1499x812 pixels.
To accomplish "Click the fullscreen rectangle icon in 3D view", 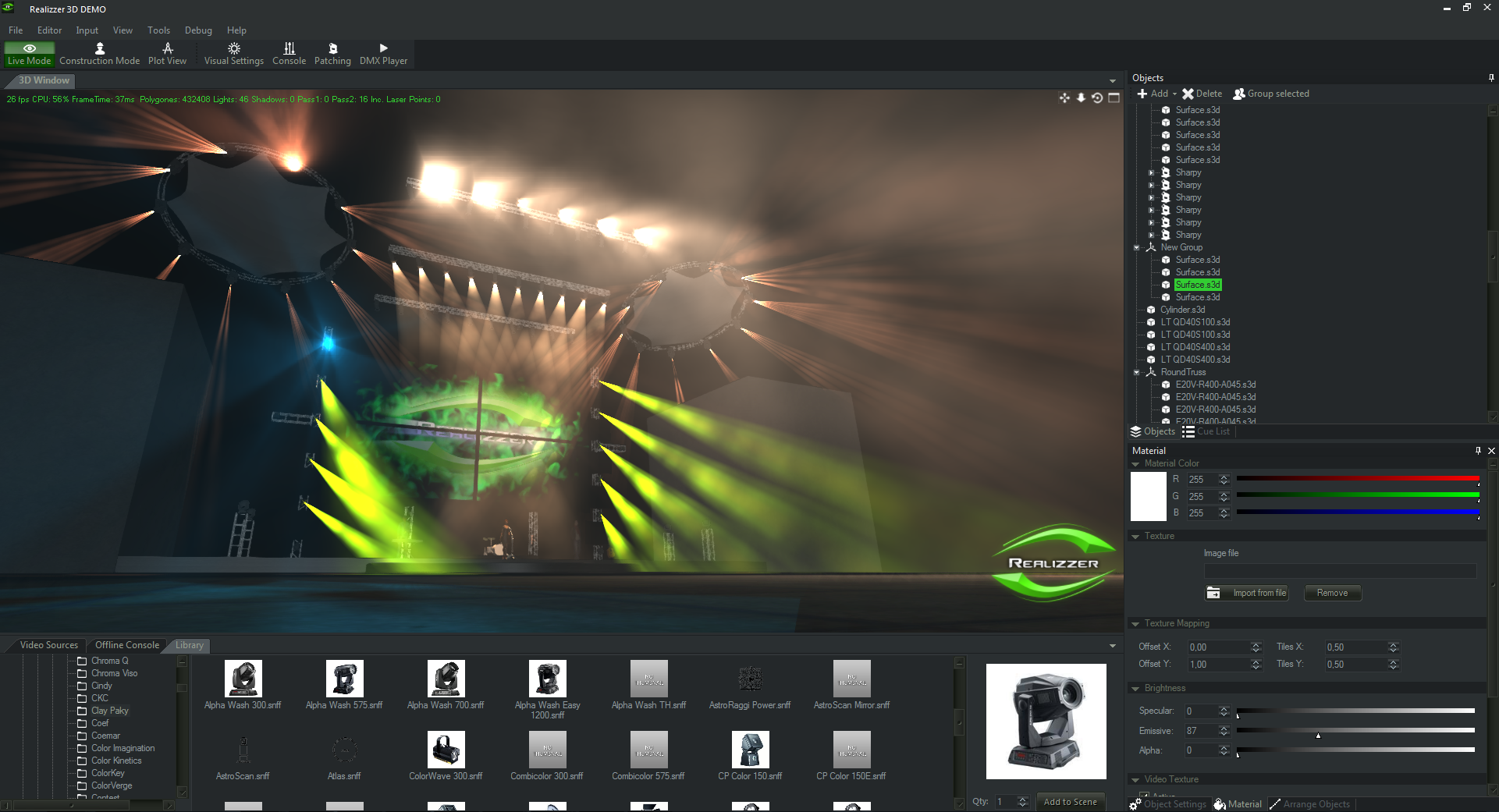I will point(1114,98).
